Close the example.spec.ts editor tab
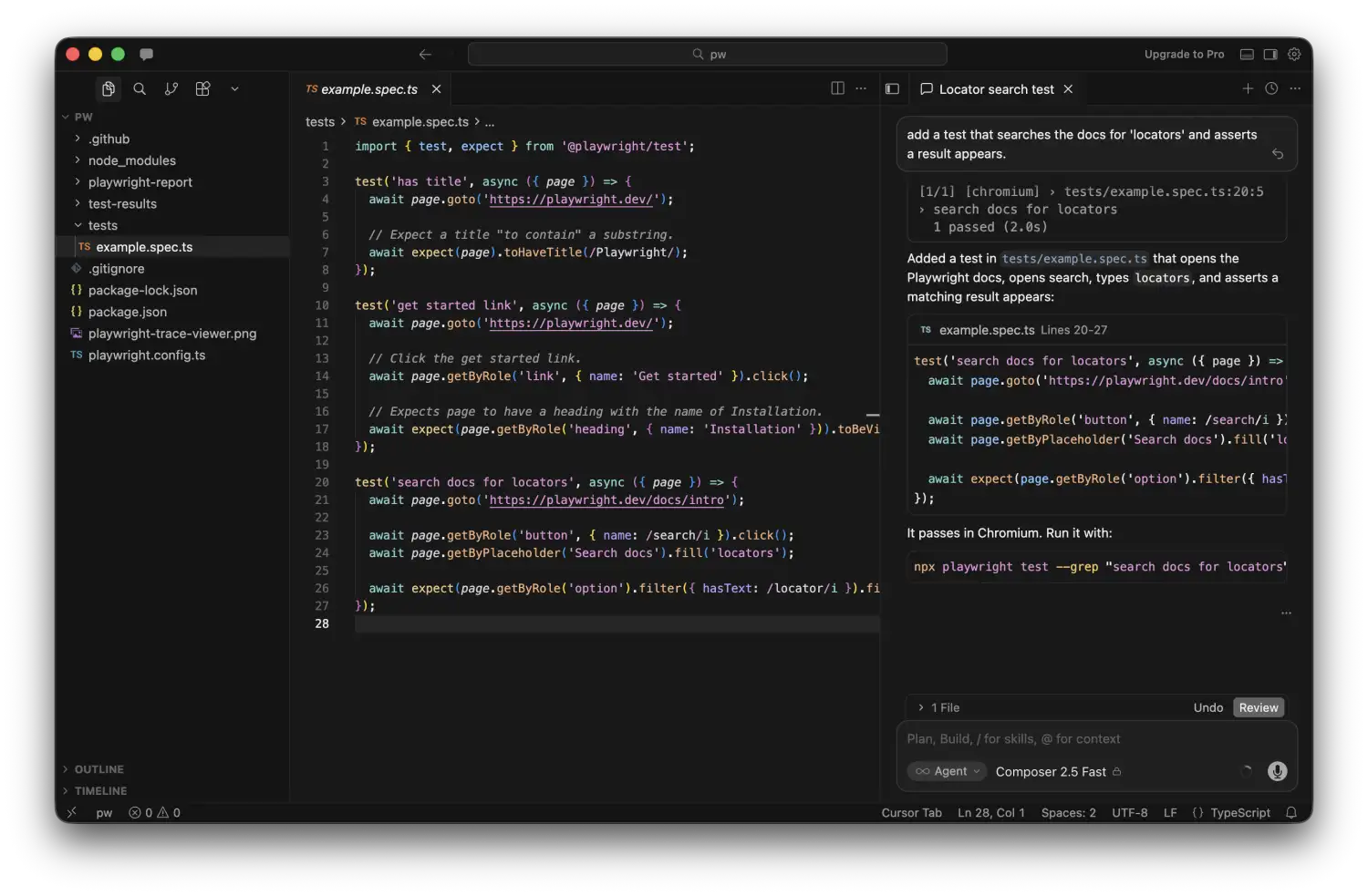The width and height of the screenshot is (1368, 896). click(436, 88)
